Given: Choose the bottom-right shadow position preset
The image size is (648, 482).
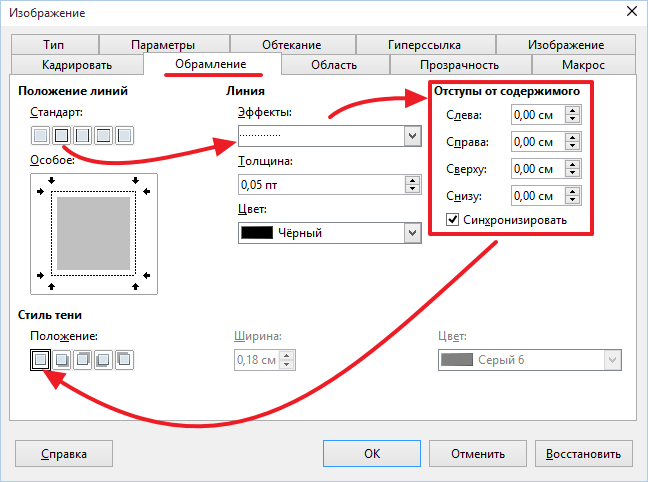Looking at the screenshot, I should pyautogui.click(x=62, y=360).
